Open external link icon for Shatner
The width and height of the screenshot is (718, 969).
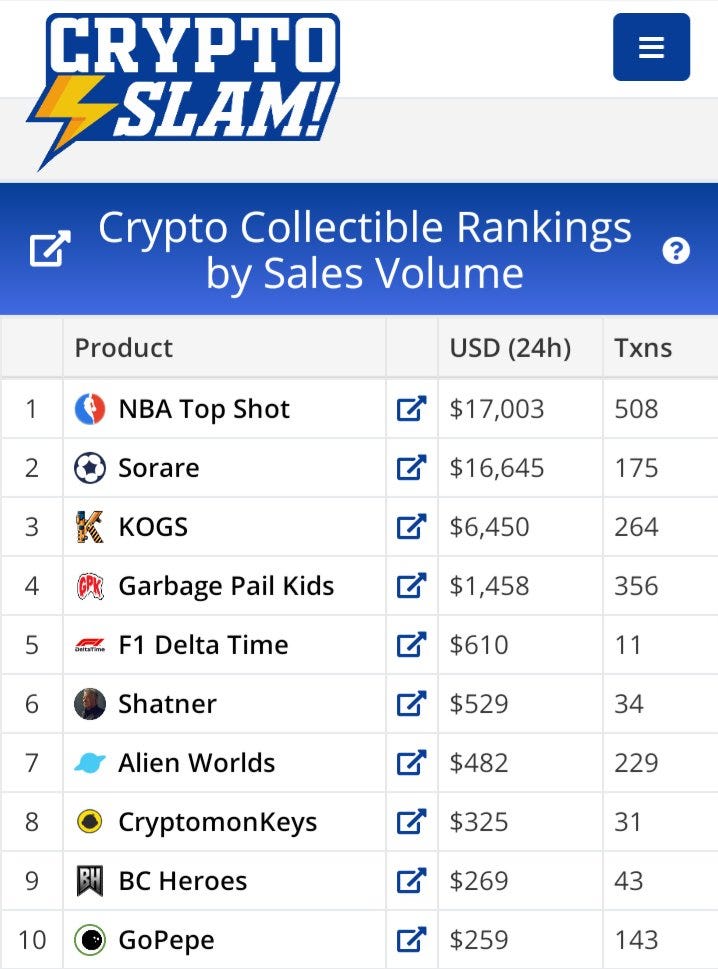pos(412,704)
